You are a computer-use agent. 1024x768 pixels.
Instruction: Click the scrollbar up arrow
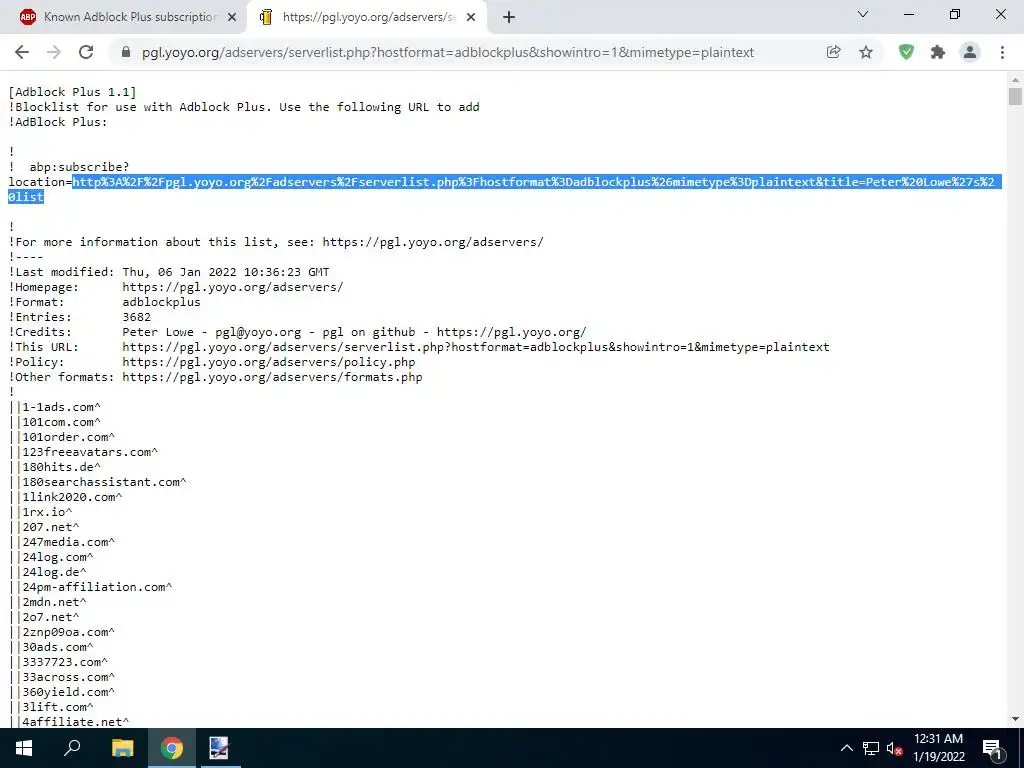pyautogui.click(x=1015, y=80)
